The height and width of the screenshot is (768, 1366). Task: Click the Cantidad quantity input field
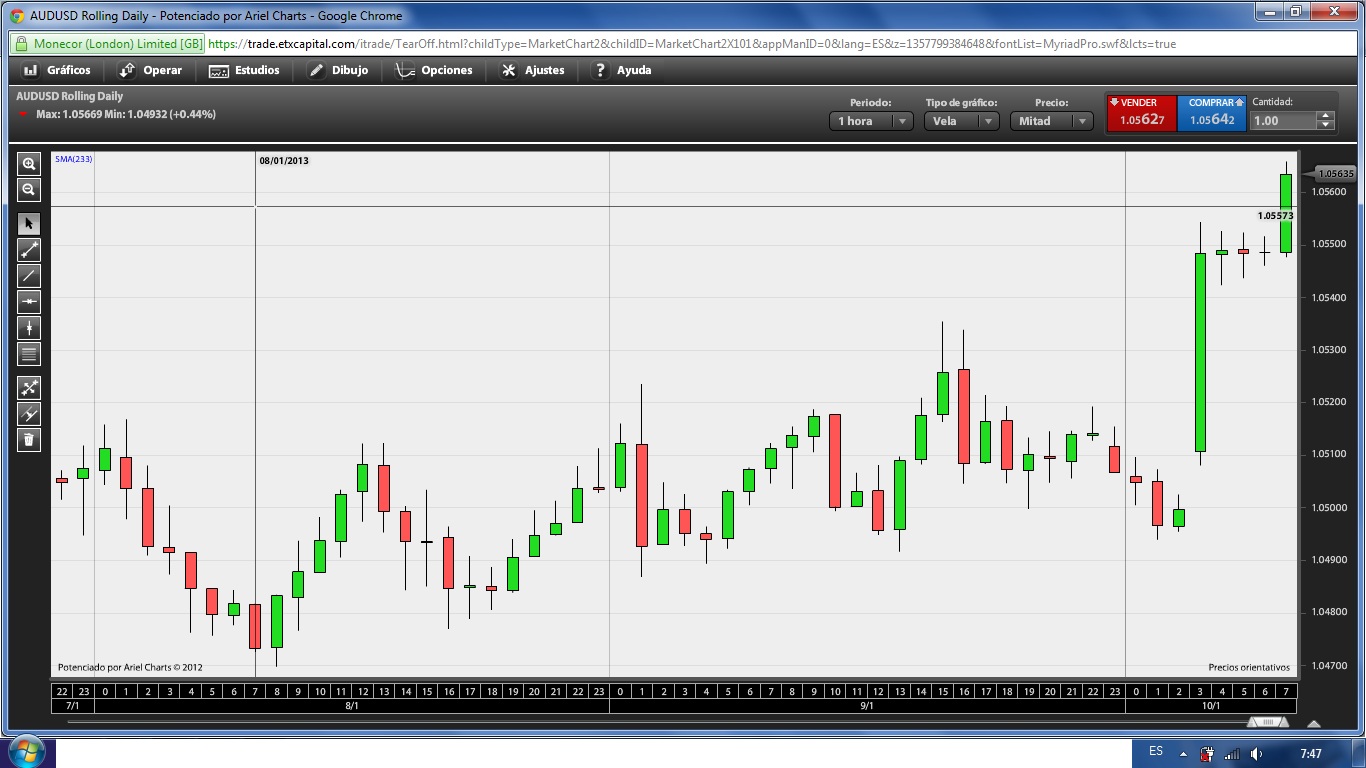tap(1283, 121)
